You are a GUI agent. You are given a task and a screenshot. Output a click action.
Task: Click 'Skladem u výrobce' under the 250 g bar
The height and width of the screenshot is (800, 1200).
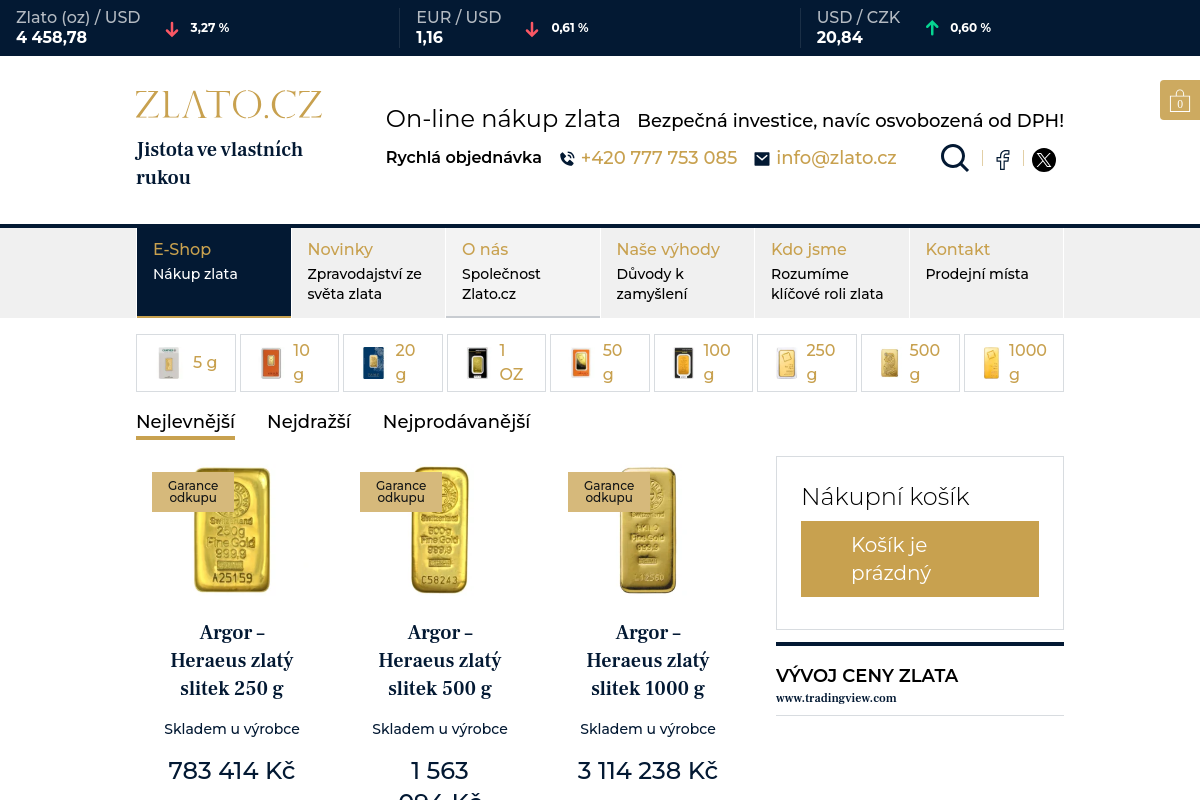pyautogui.click(x=232, y=729)
